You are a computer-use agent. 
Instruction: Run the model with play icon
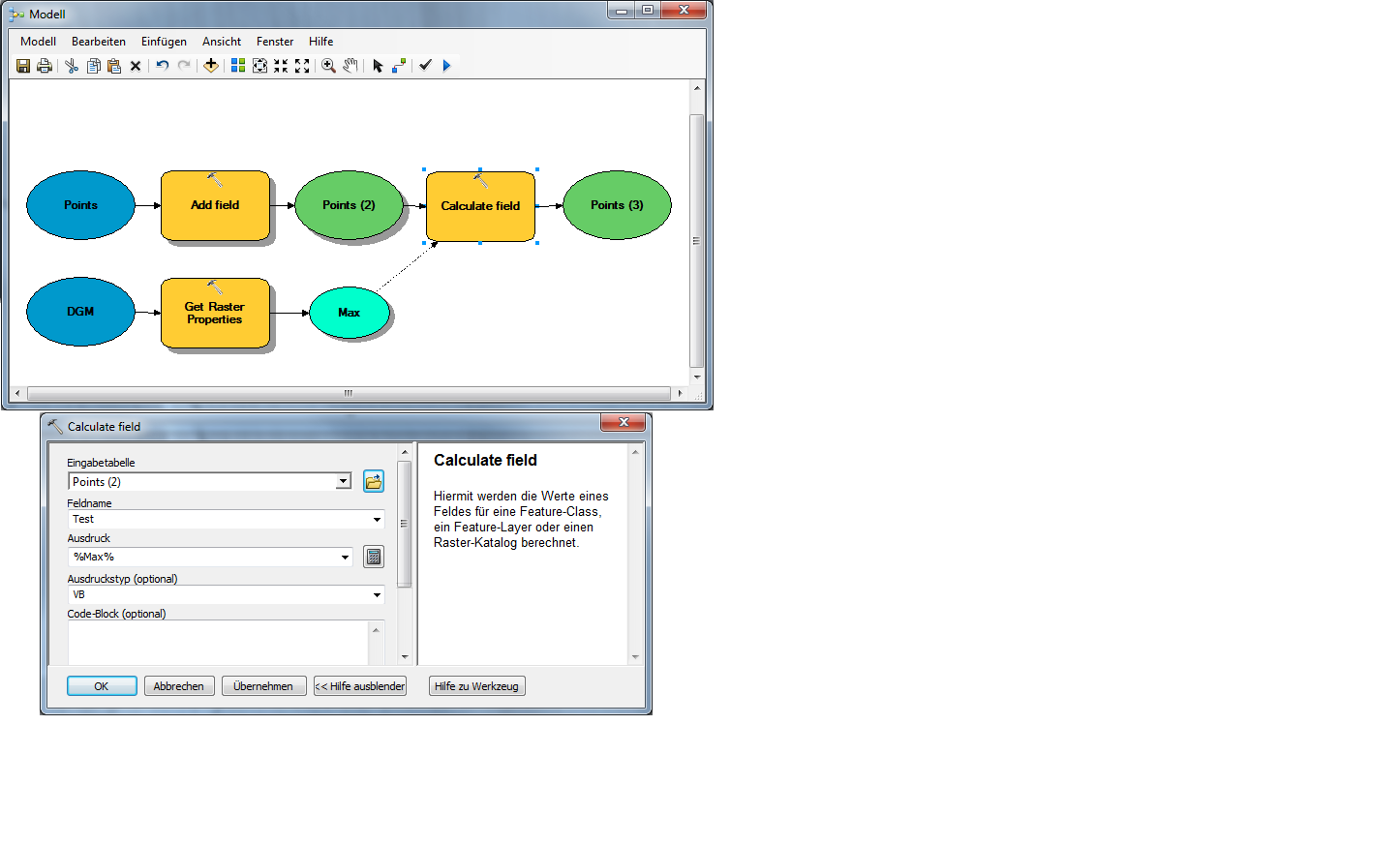446,66
